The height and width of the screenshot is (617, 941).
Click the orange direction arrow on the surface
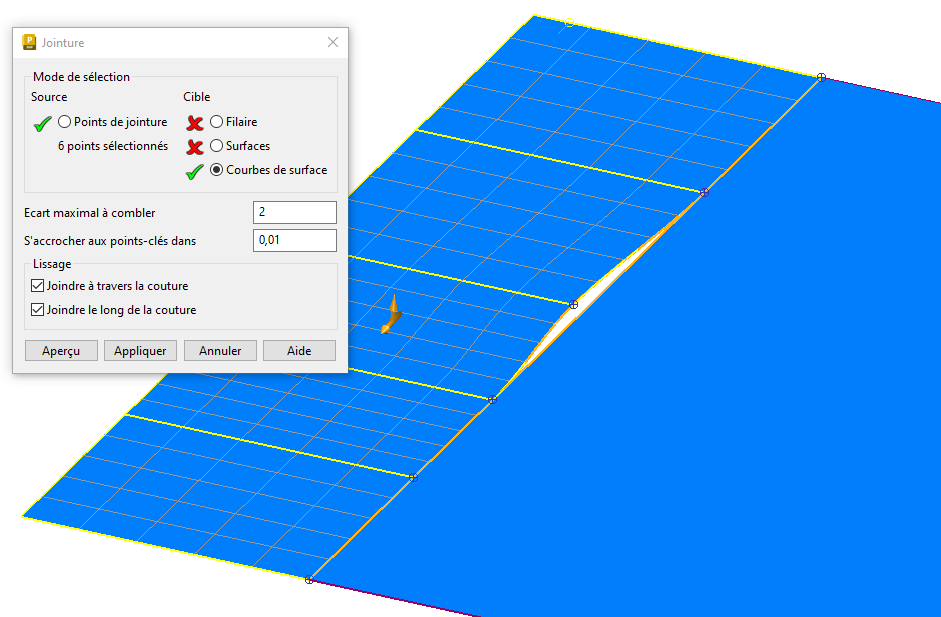pos(391,314)
